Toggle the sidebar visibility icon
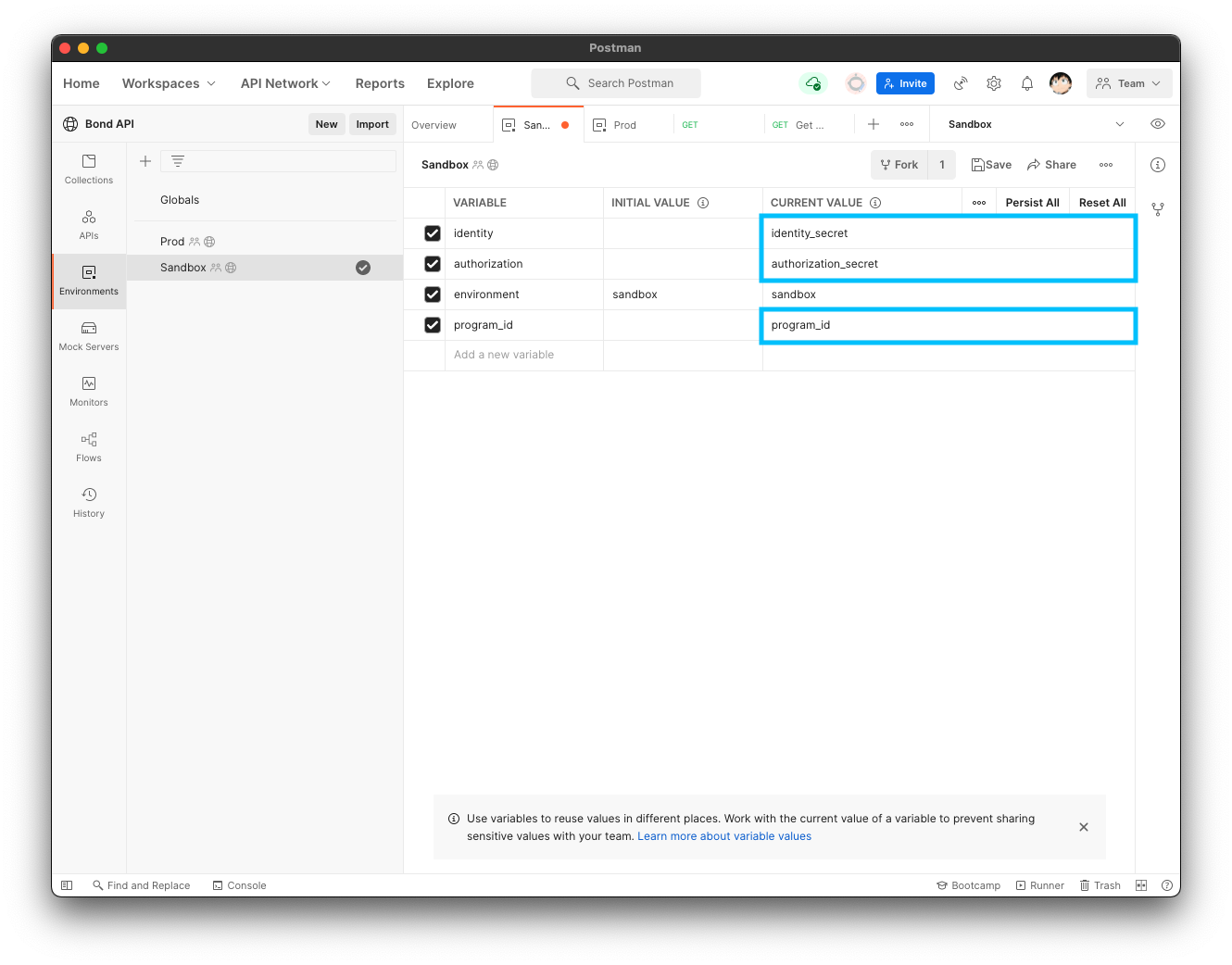Viewport: 1232px width, 965px height. coord(67,885)
